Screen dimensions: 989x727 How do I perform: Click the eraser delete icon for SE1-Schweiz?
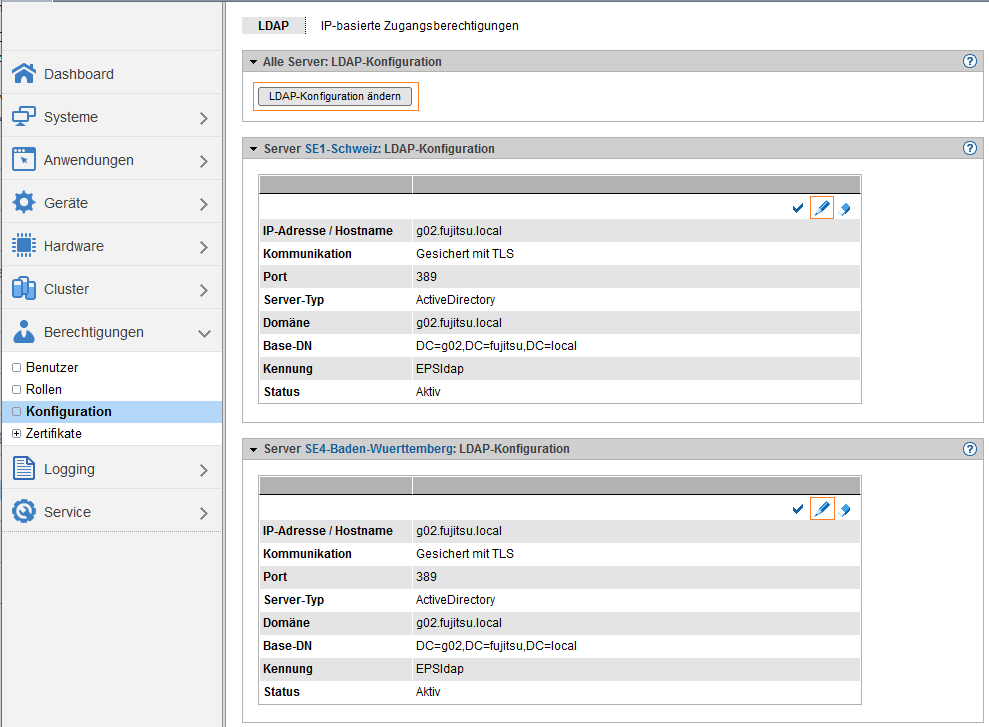tap(845, 209)
